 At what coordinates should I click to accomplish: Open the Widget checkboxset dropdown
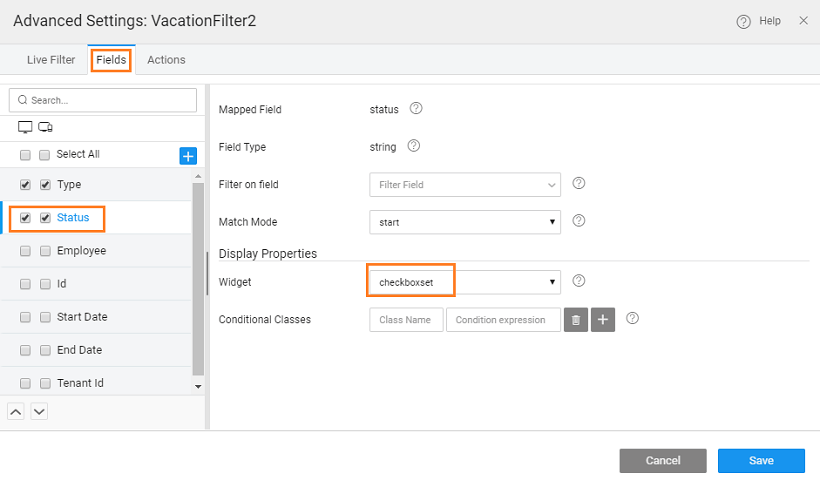[x=464, y=282]
